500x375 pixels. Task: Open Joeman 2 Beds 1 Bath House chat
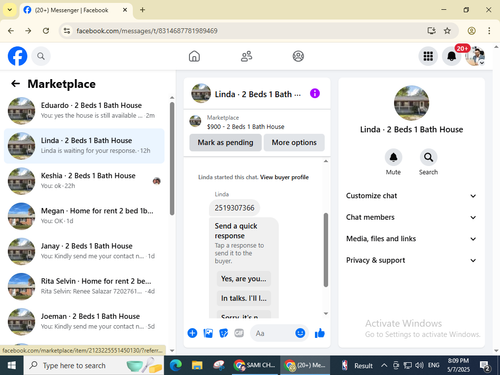tap(84, 322)
